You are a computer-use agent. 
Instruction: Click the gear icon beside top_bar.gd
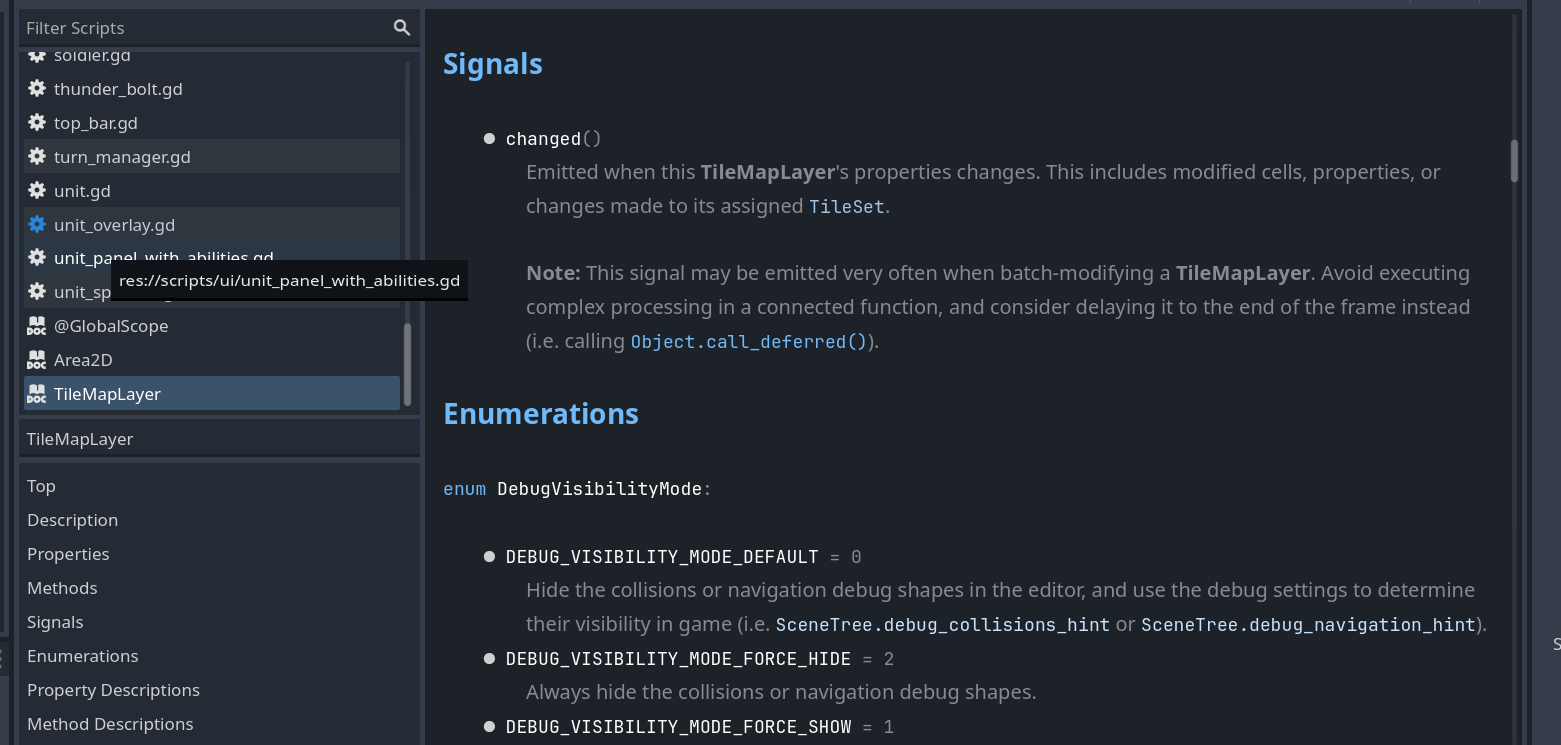(37, 123)
